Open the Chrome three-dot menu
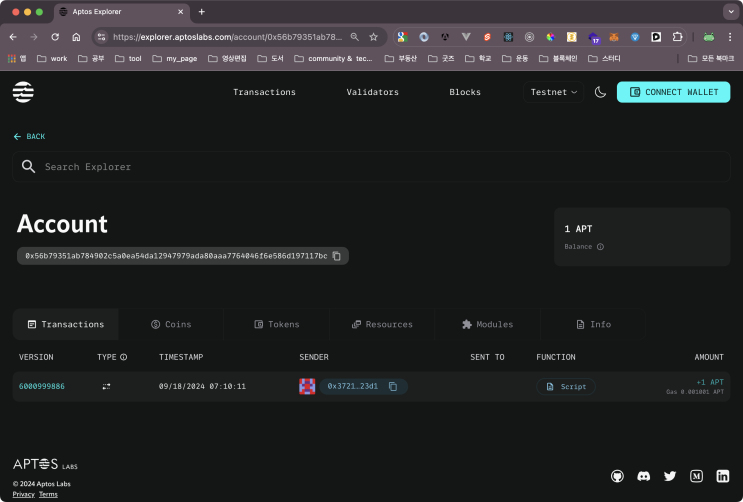This screenshot has width=743, height=502. tap(730, 37)
